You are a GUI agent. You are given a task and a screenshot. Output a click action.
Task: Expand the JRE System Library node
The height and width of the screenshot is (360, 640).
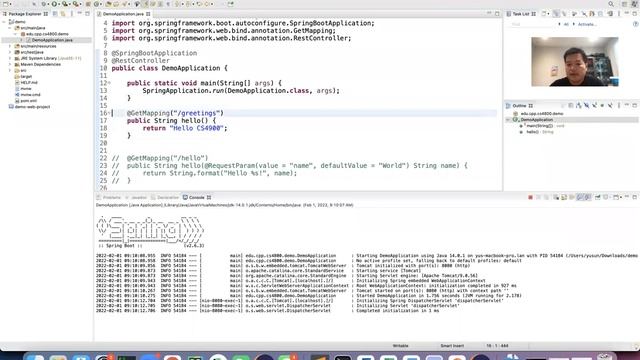[10, 58]
